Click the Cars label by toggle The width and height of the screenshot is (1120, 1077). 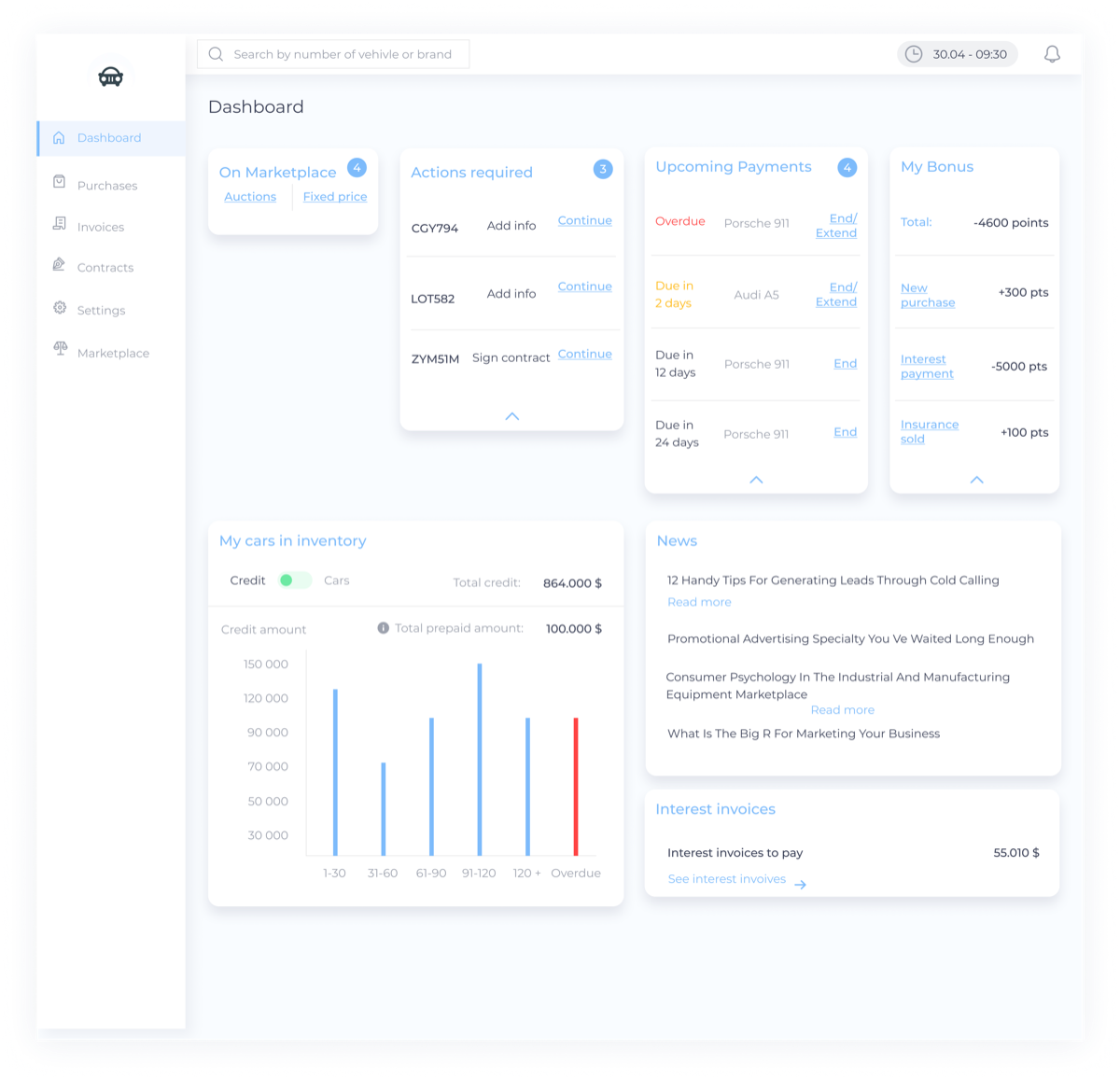(337, 580)
